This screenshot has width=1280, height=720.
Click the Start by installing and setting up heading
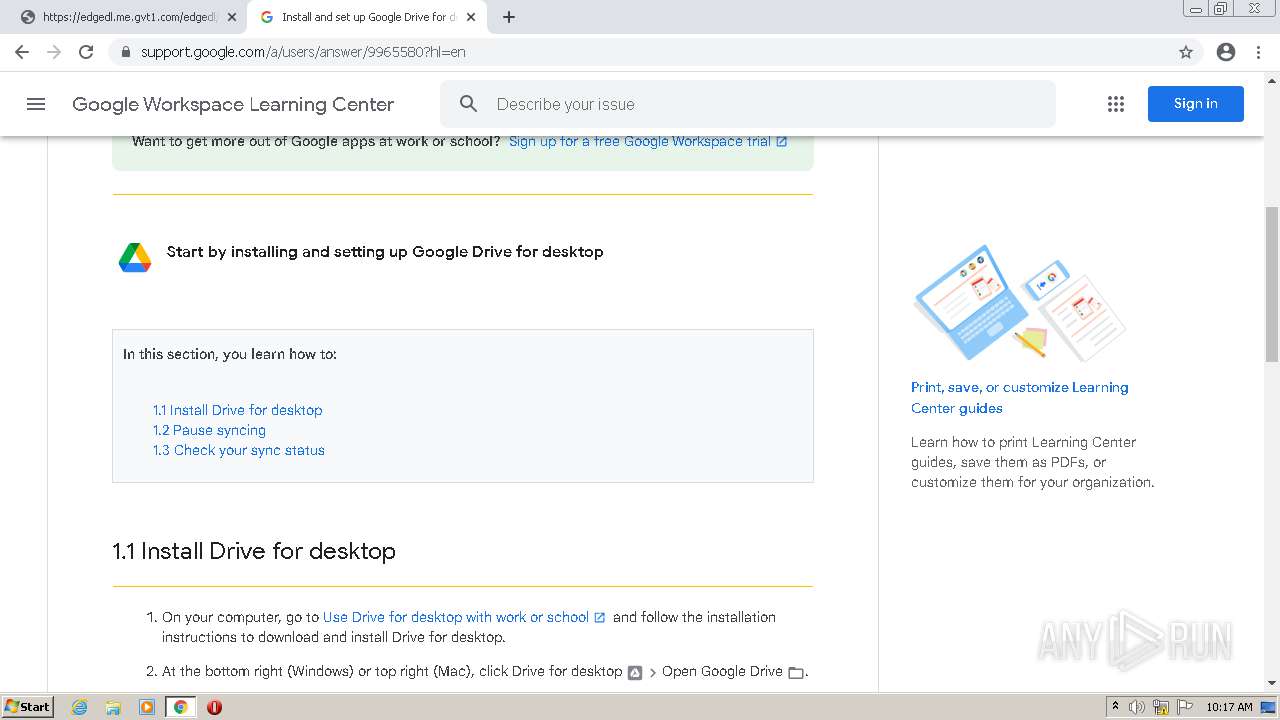(385, 252)
